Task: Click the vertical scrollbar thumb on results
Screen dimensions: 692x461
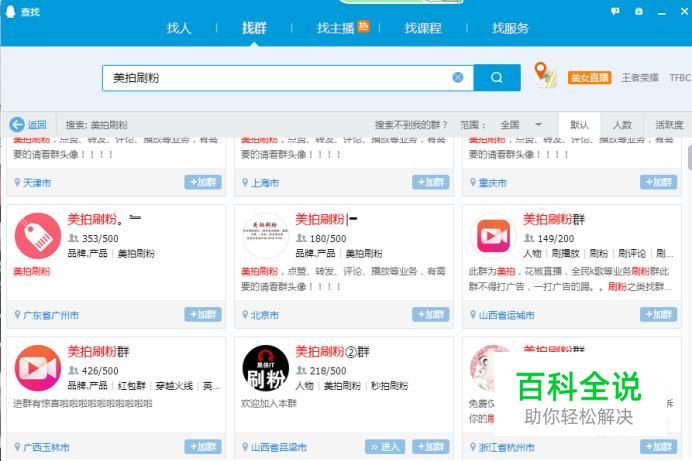Action: click(690, 157)
